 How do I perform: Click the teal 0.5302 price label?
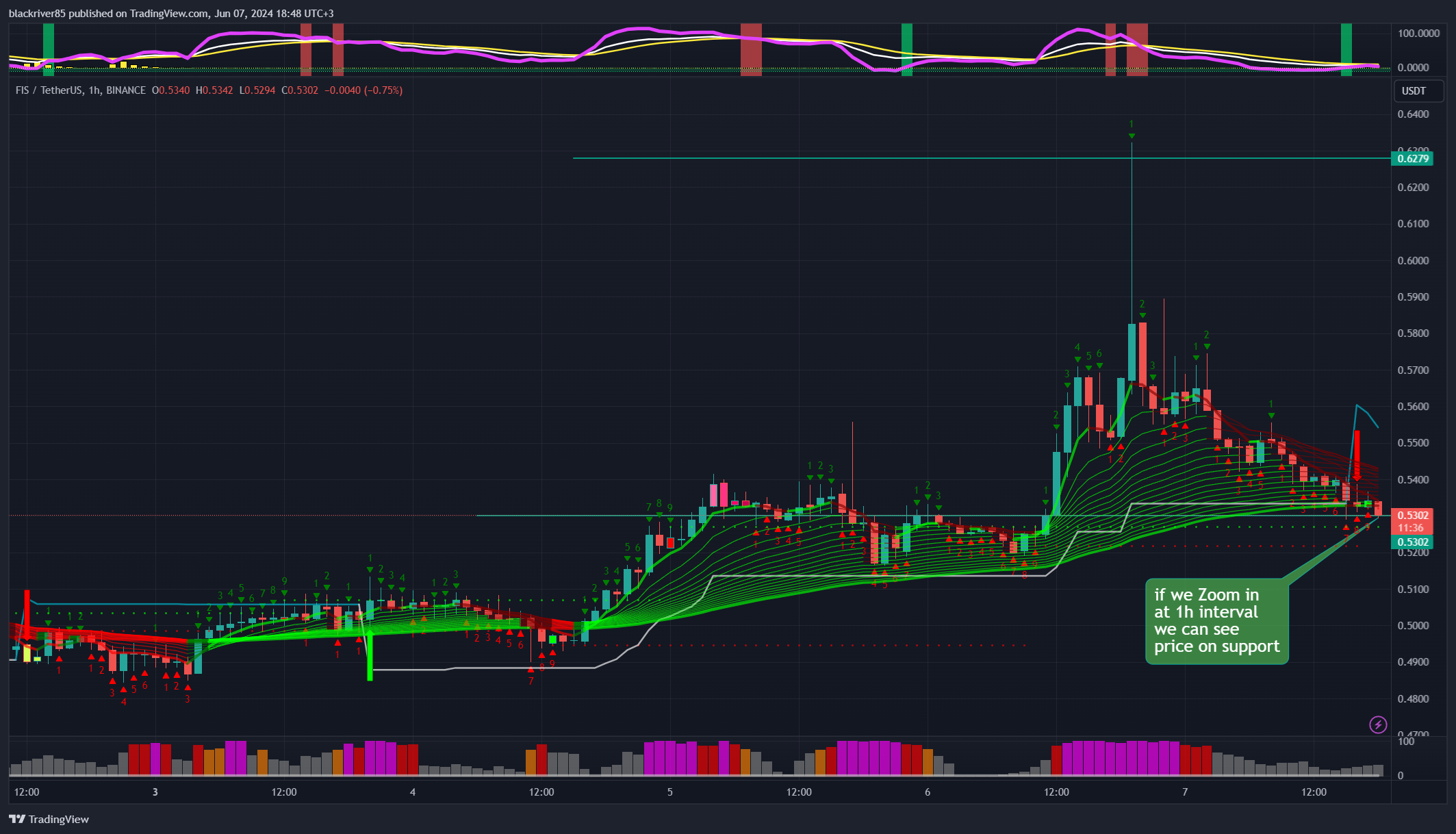pyautogui.click(x=1412, y=542)
